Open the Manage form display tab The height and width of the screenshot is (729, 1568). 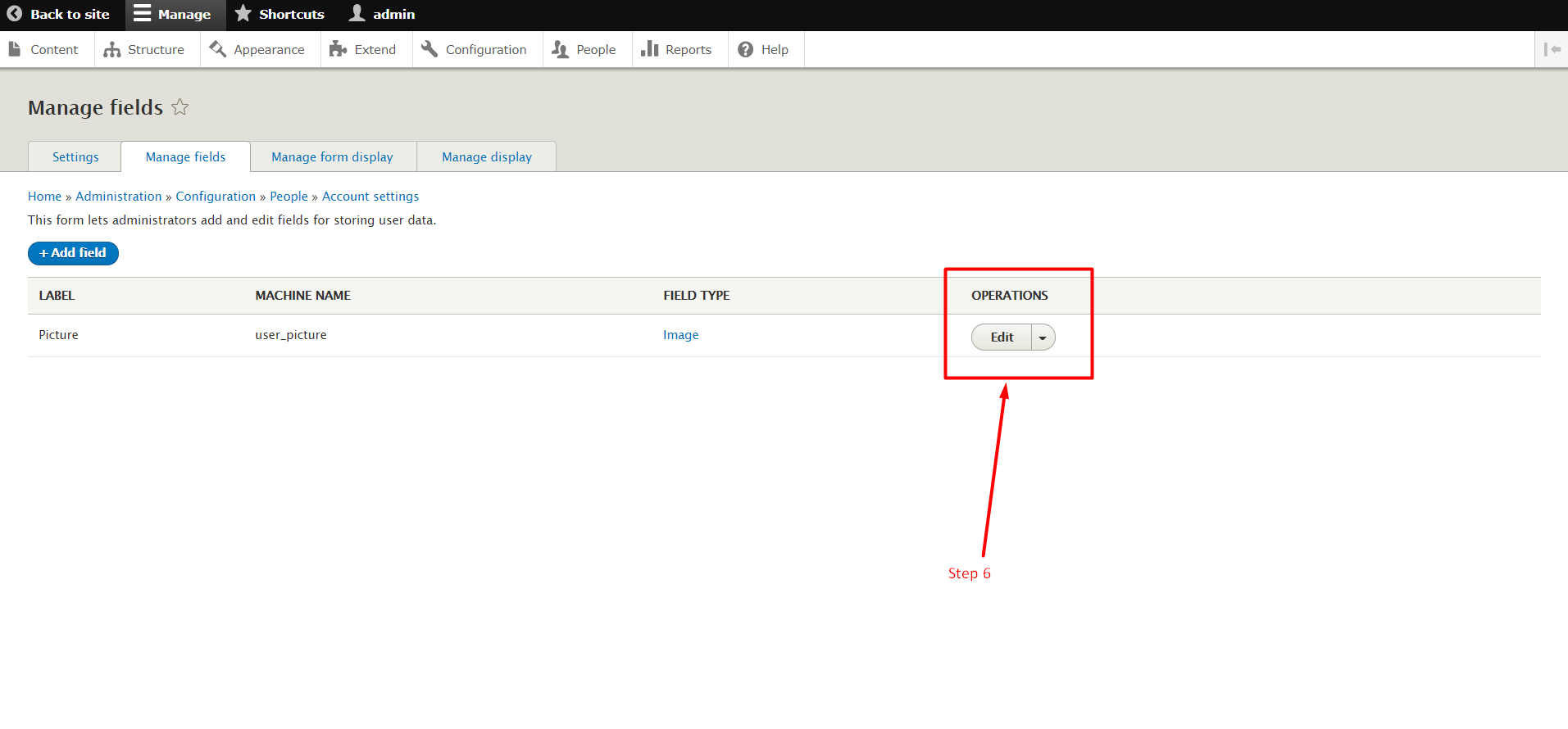[332, 156]
